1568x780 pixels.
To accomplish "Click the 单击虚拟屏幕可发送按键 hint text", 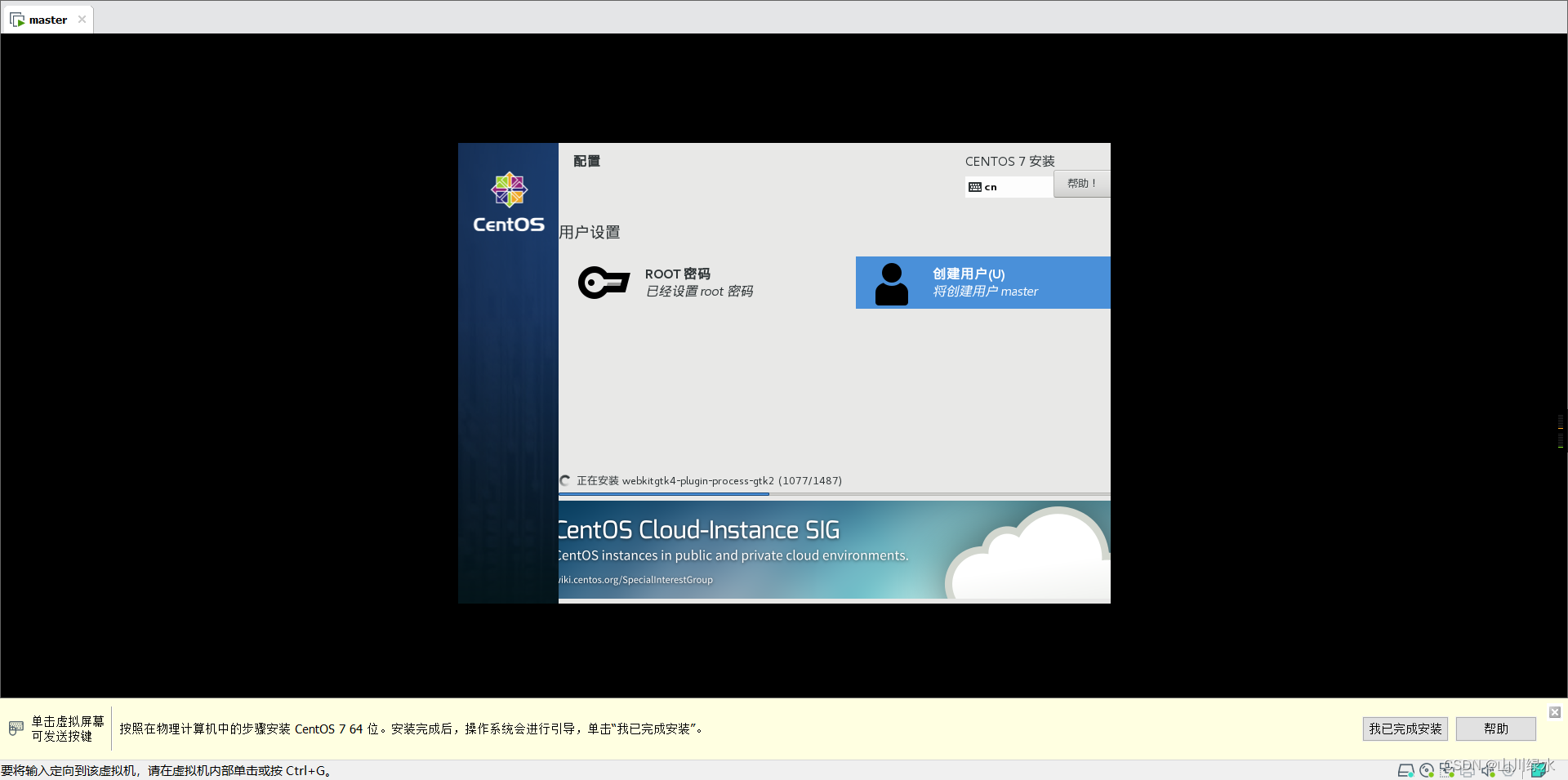I will 68,729.
